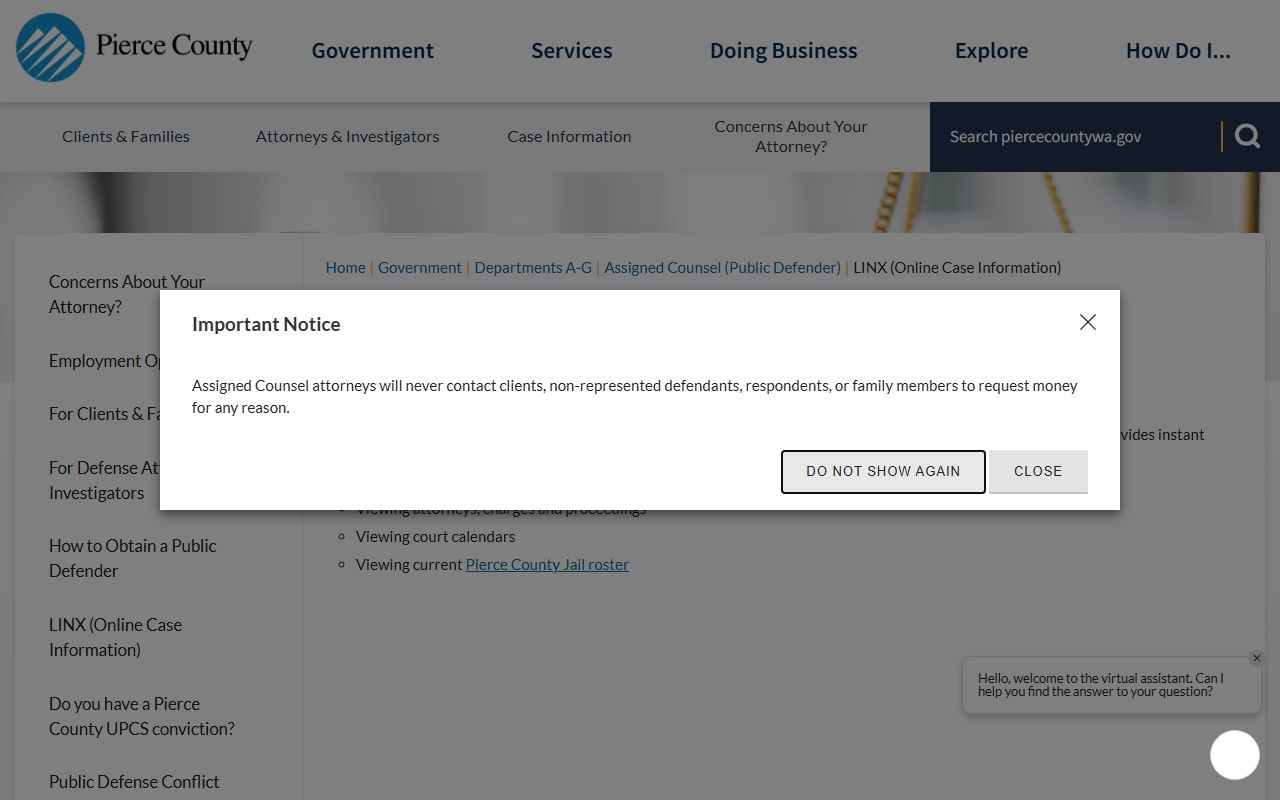The height and width of the screenshot is (800, 1280).
Task: Select Case Information tab
Action: coord(569,136)
